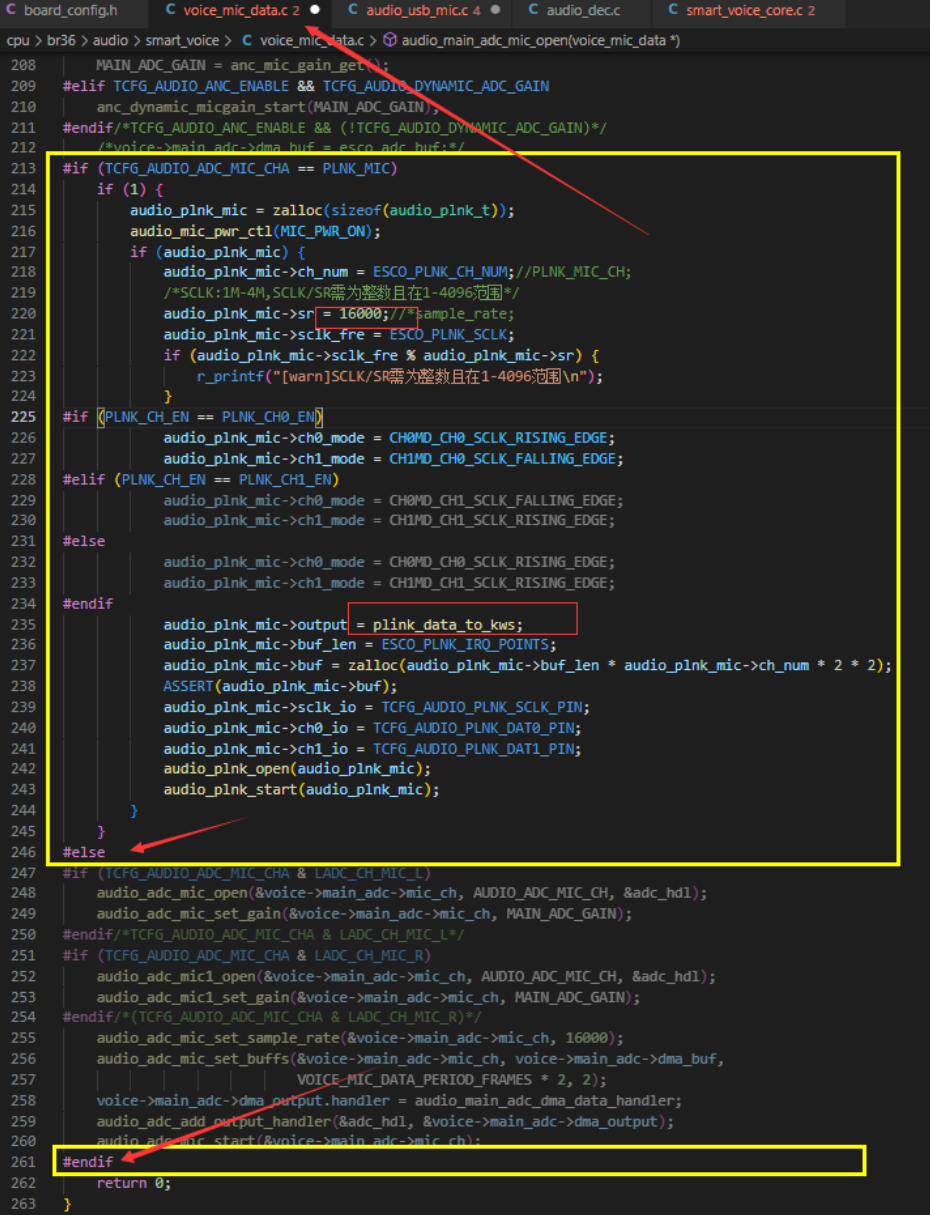Click unsaved dot on voice_mic_data.c tab
The width and height of the screenshot is (930, 1215).
coord(315,11)
